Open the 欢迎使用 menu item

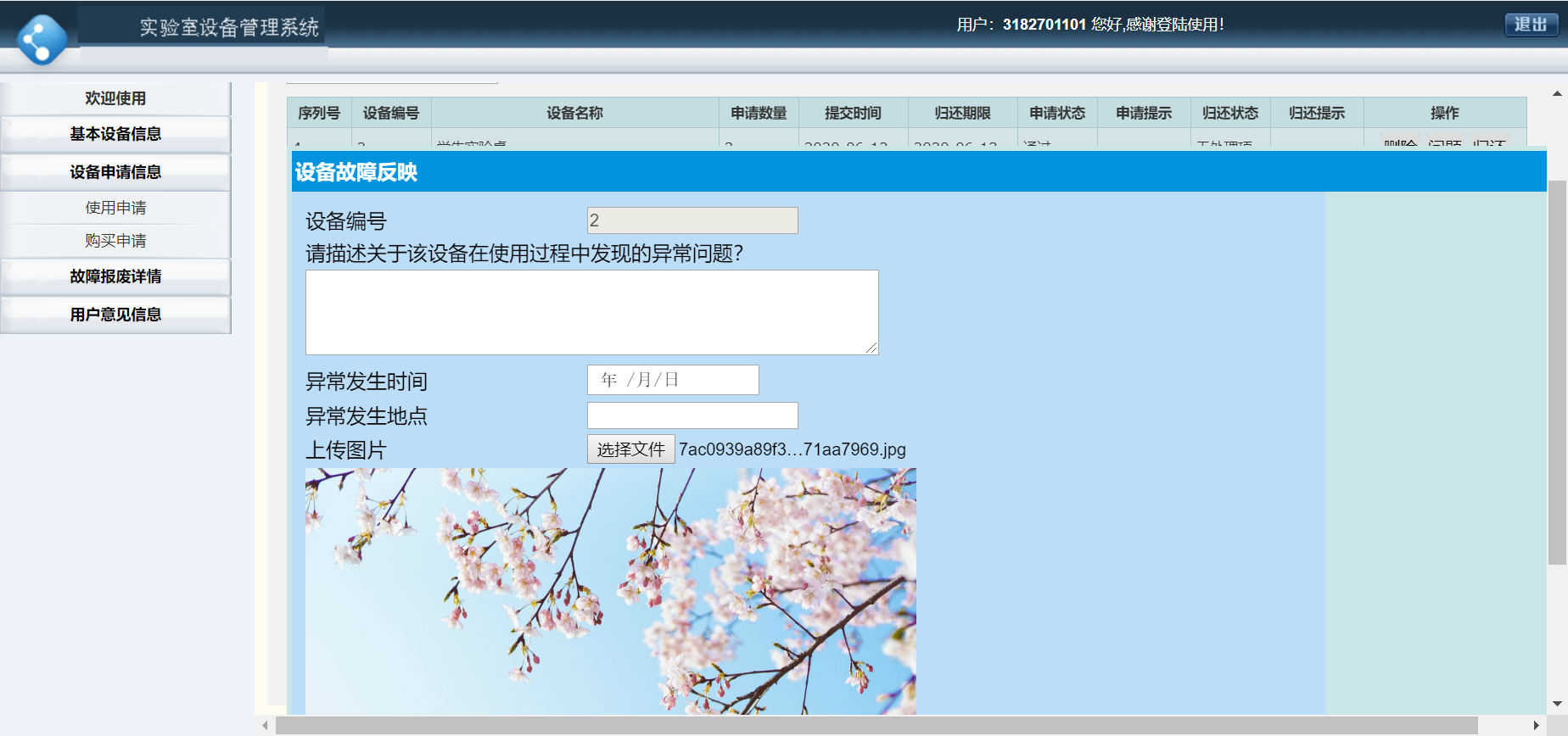click(x=115, y=98)
